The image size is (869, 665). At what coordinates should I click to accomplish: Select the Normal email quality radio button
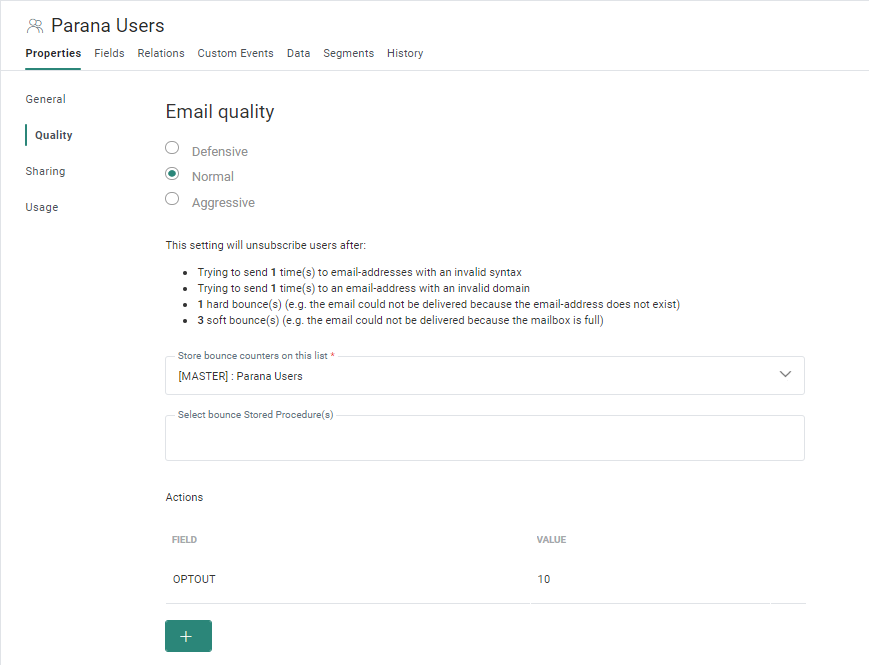pyautogui.click(x=172, y=173)
